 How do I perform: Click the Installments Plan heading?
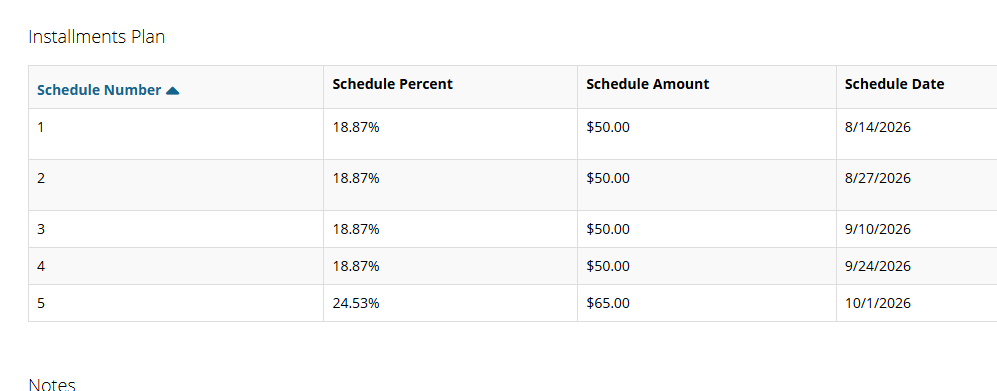[97, 37]
